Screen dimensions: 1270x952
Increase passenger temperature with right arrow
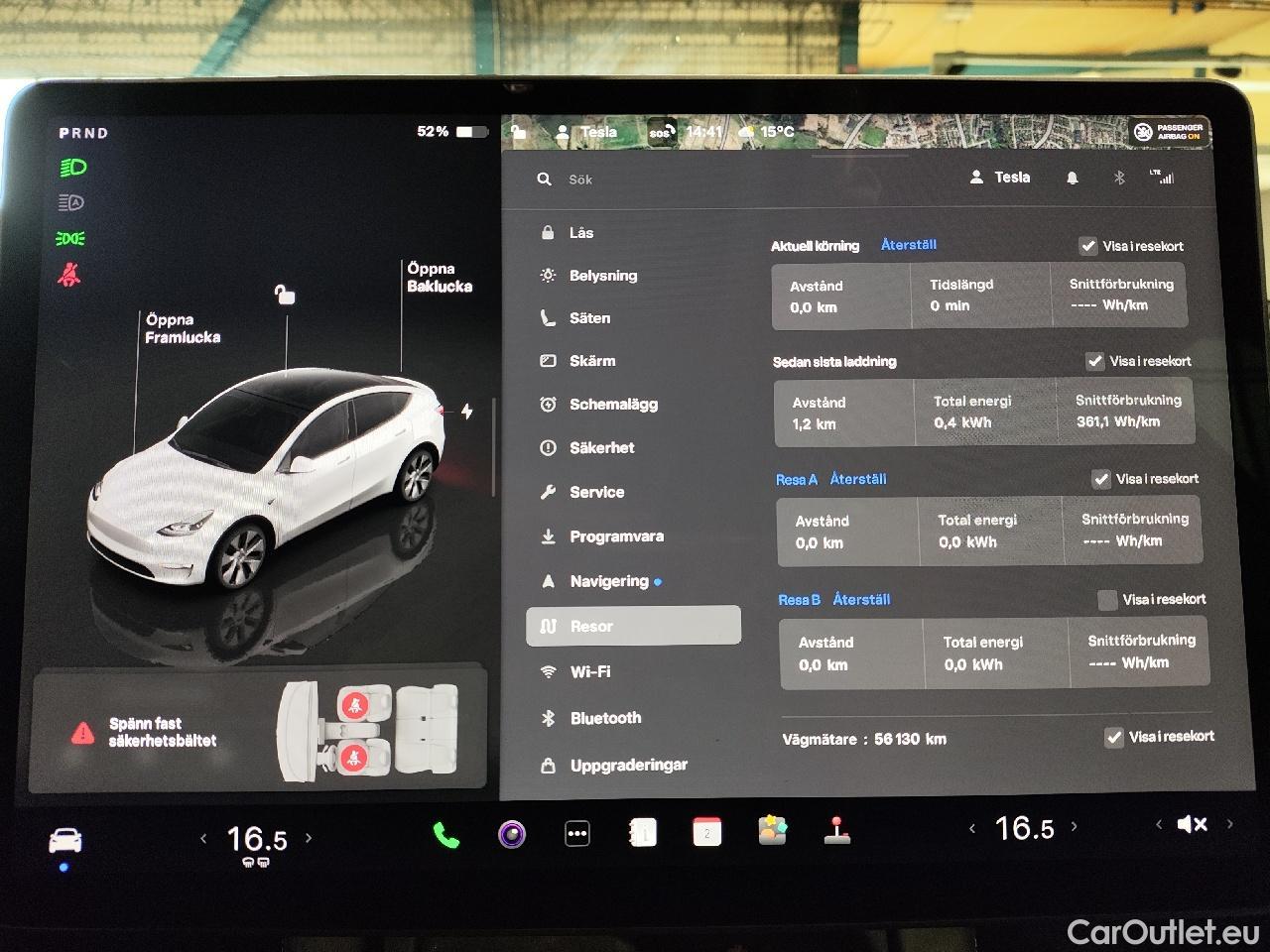click(1074, 826)
